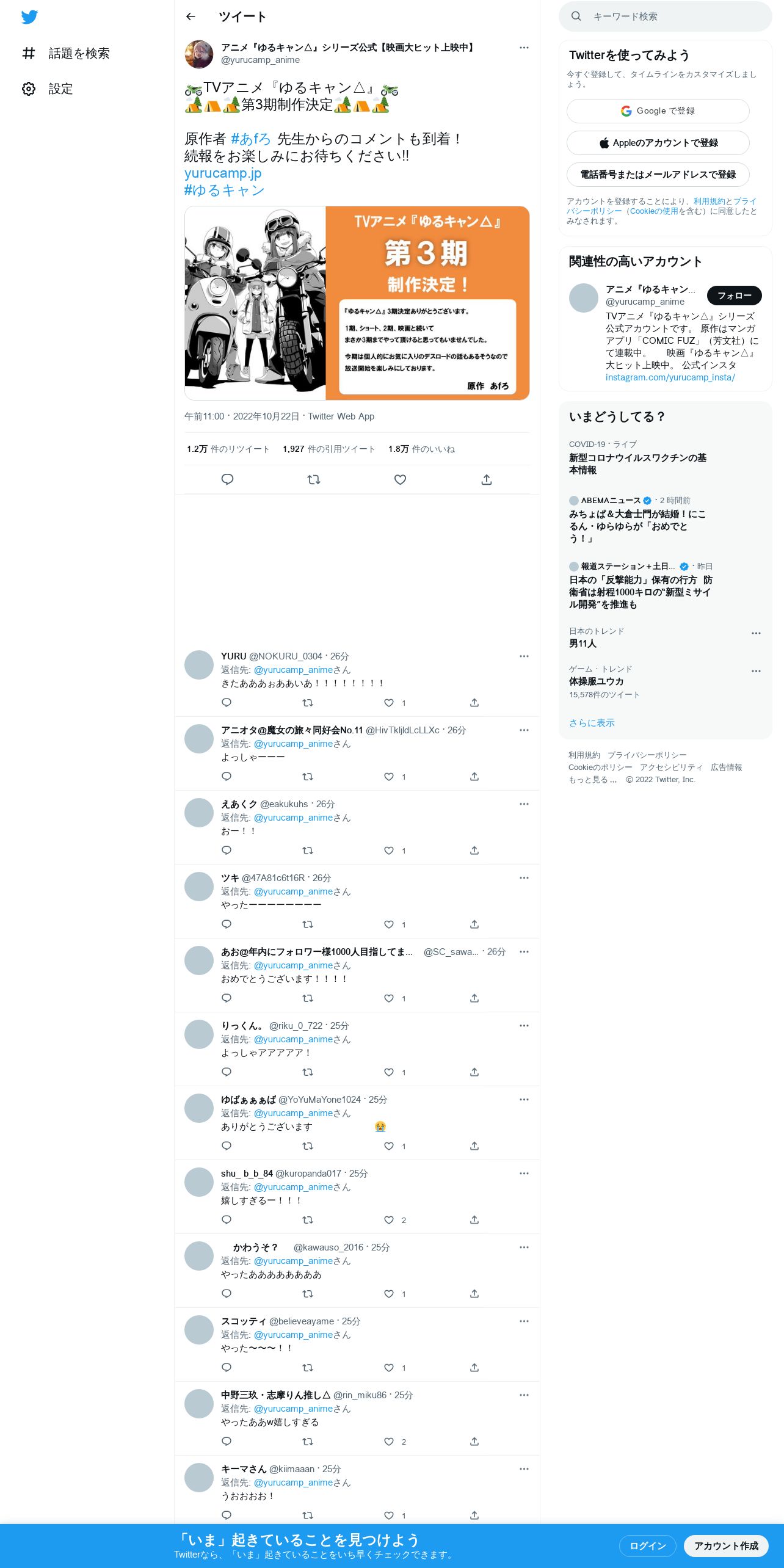
Task: Open more options on スコッティ's reply
Action: pos(524,1321)
